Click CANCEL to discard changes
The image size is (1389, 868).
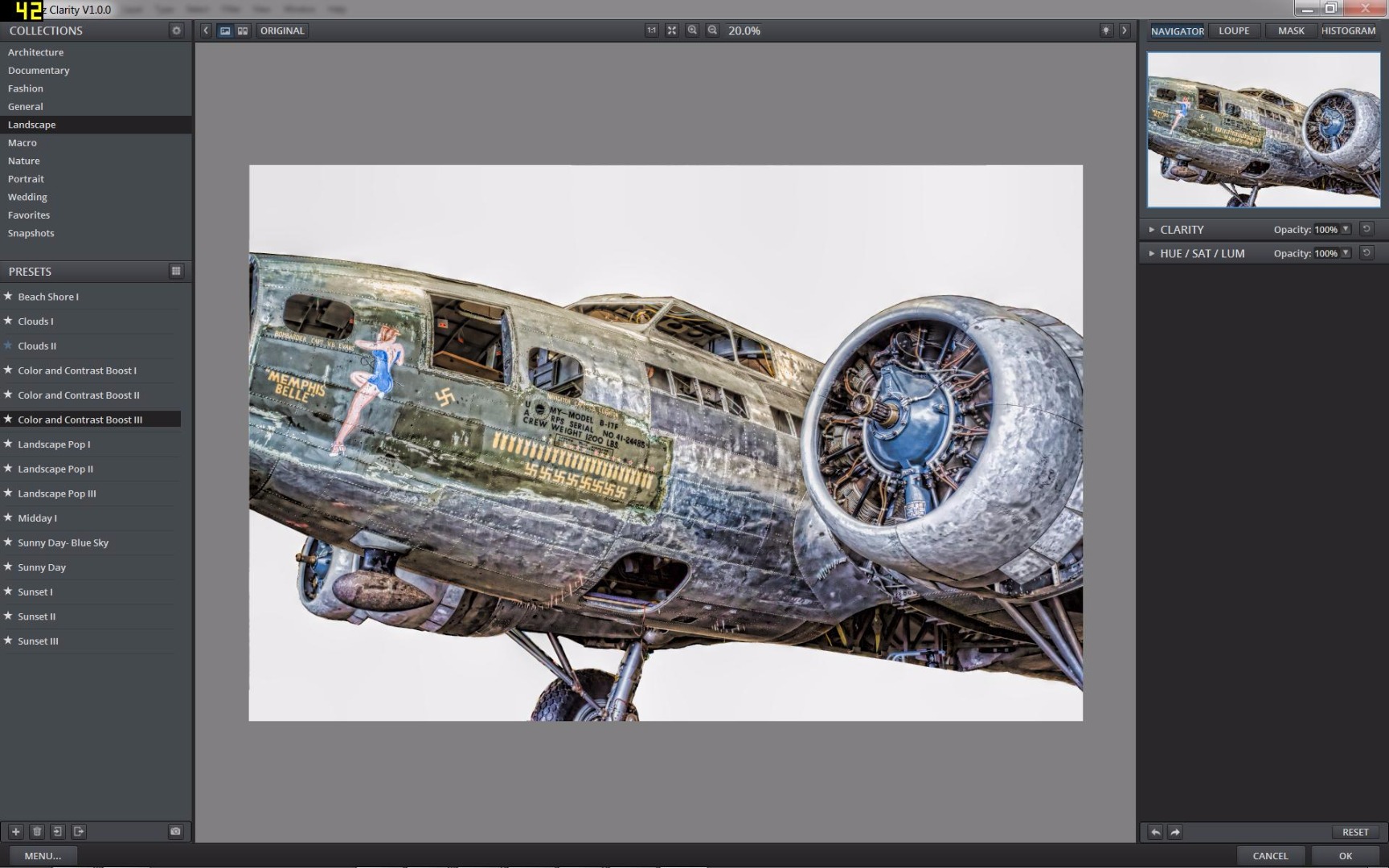(1270, 856)
